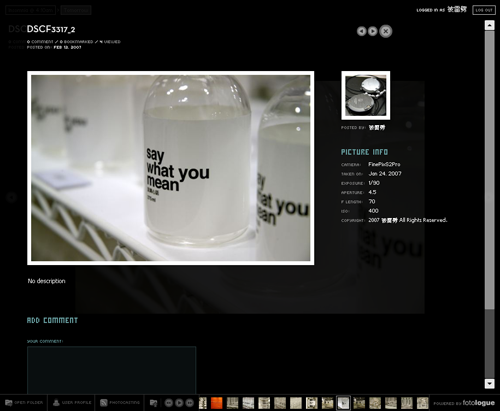Click the 'Tomorrow' breadcrumb tab
This screenshot has width=500, height=411.
76,10
